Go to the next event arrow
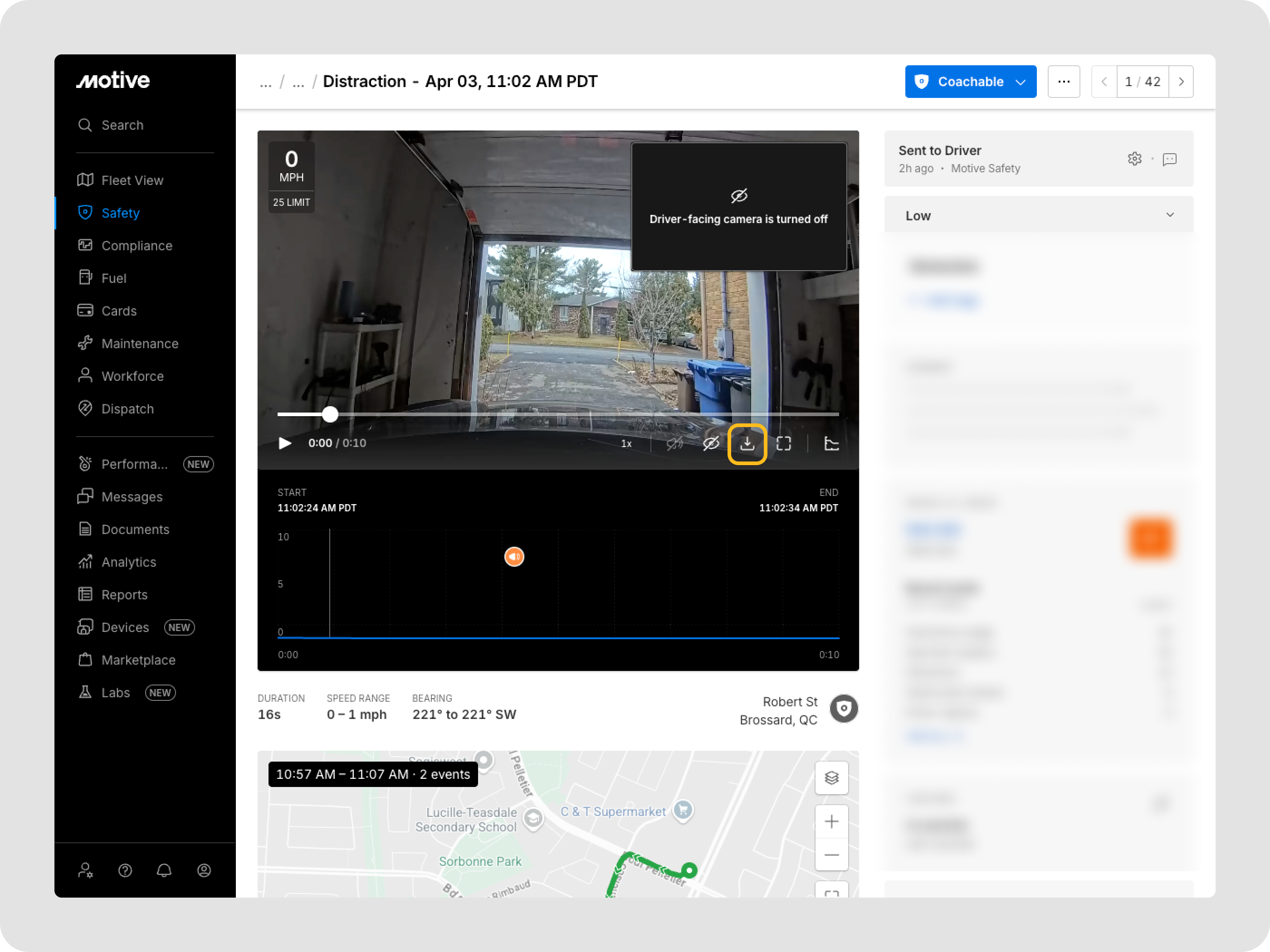This screenshot has width=1270, height=952. click(1181, 82)
